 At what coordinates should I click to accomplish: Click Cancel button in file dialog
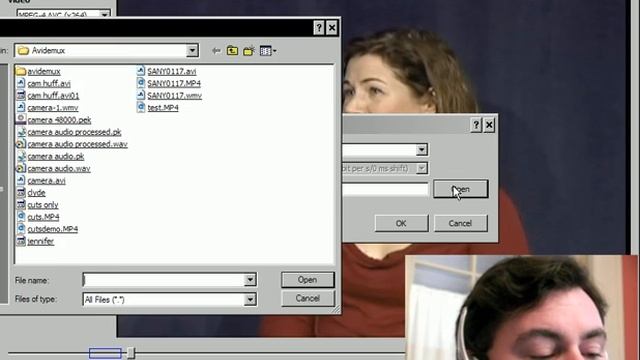tap(307, 298)
